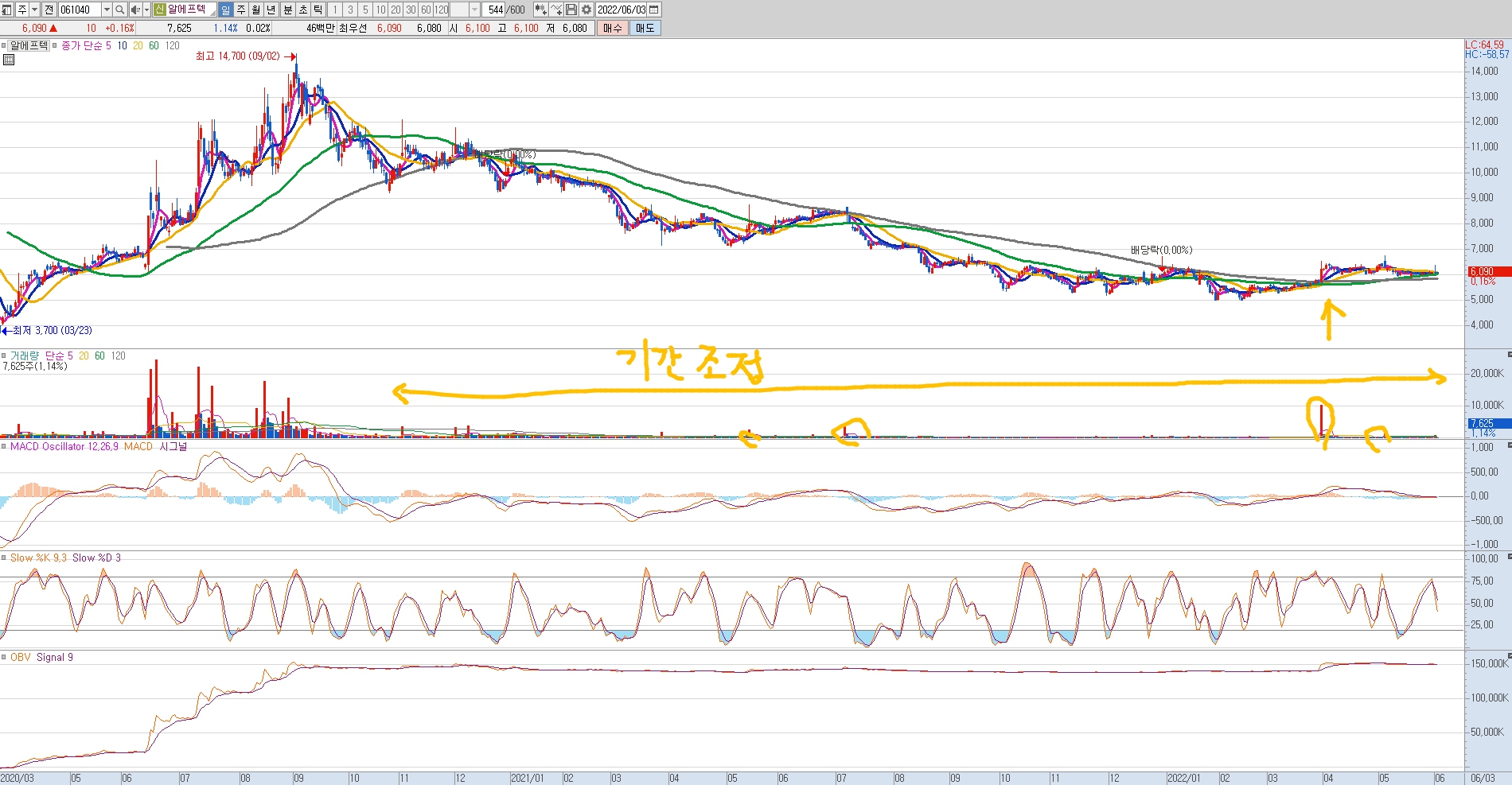Screen dimensions: 1512x785
Task: Select the 초 second period button
Action: 303,10
